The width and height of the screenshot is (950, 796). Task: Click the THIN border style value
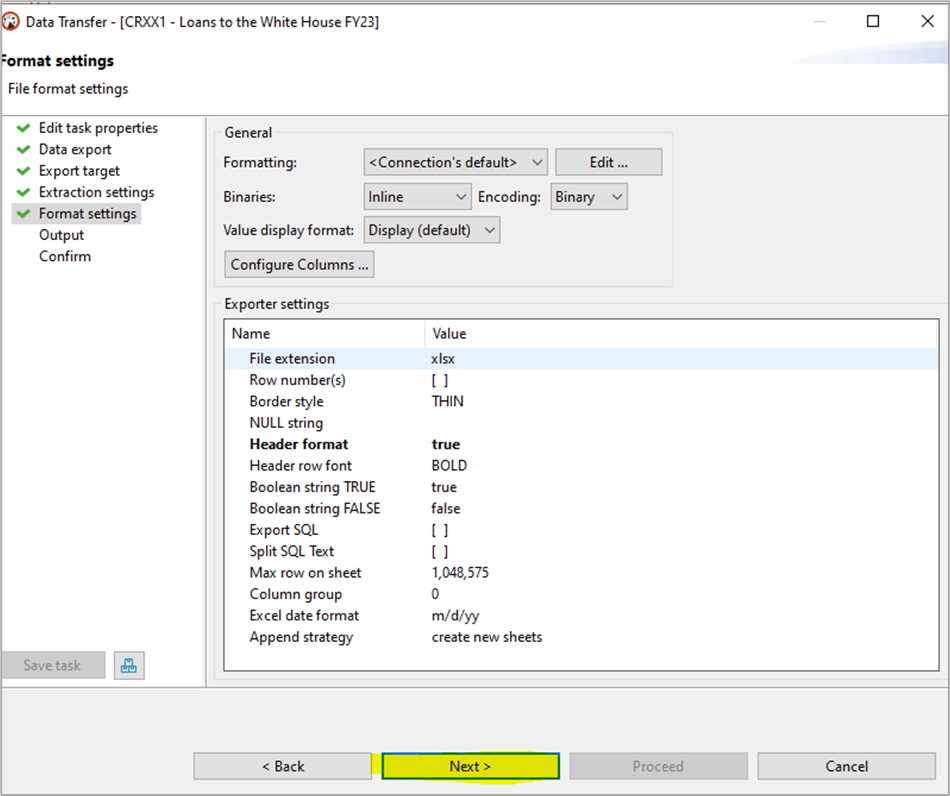(448, 402)
